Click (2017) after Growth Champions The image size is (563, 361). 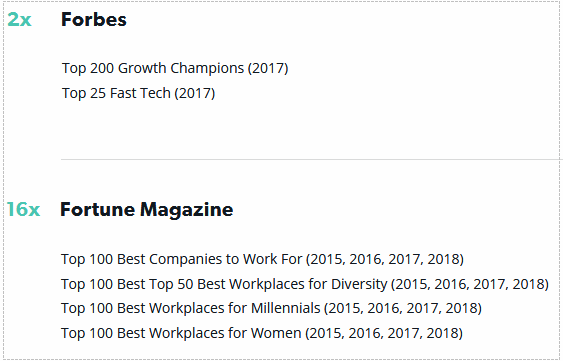pos(268,68)
